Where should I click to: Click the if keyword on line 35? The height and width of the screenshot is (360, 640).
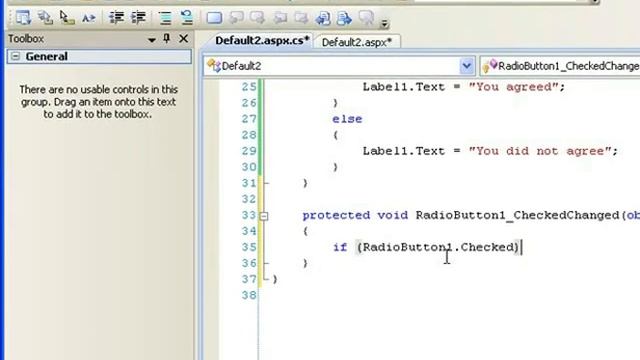click(x=340, y=247)
